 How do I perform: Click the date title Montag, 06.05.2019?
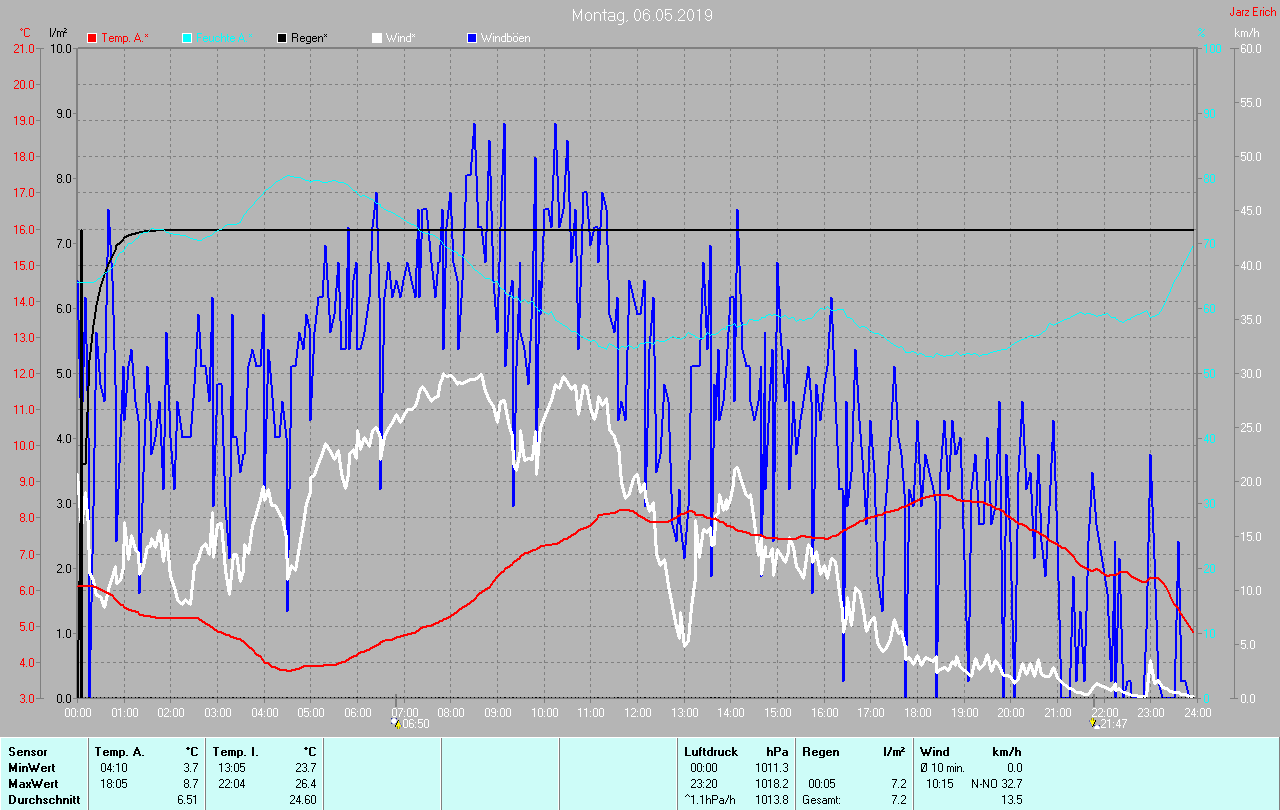[x=642, y=15]
